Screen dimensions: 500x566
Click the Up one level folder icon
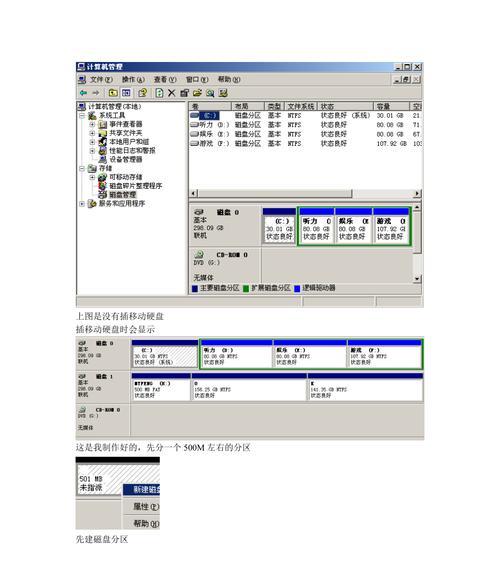113,93
